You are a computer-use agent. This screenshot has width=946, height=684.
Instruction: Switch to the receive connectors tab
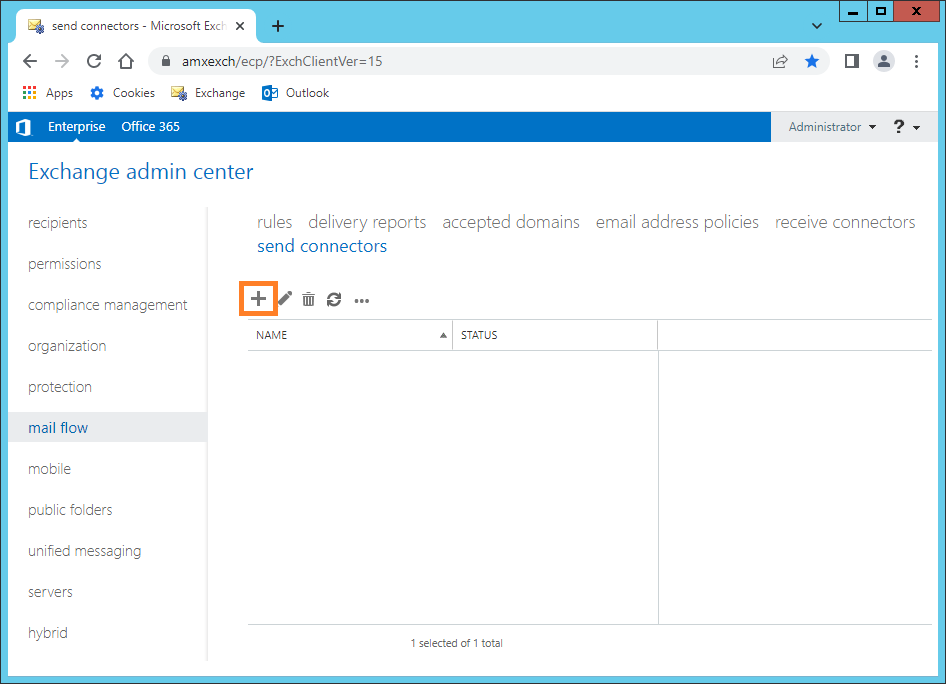tap(845, 222)
